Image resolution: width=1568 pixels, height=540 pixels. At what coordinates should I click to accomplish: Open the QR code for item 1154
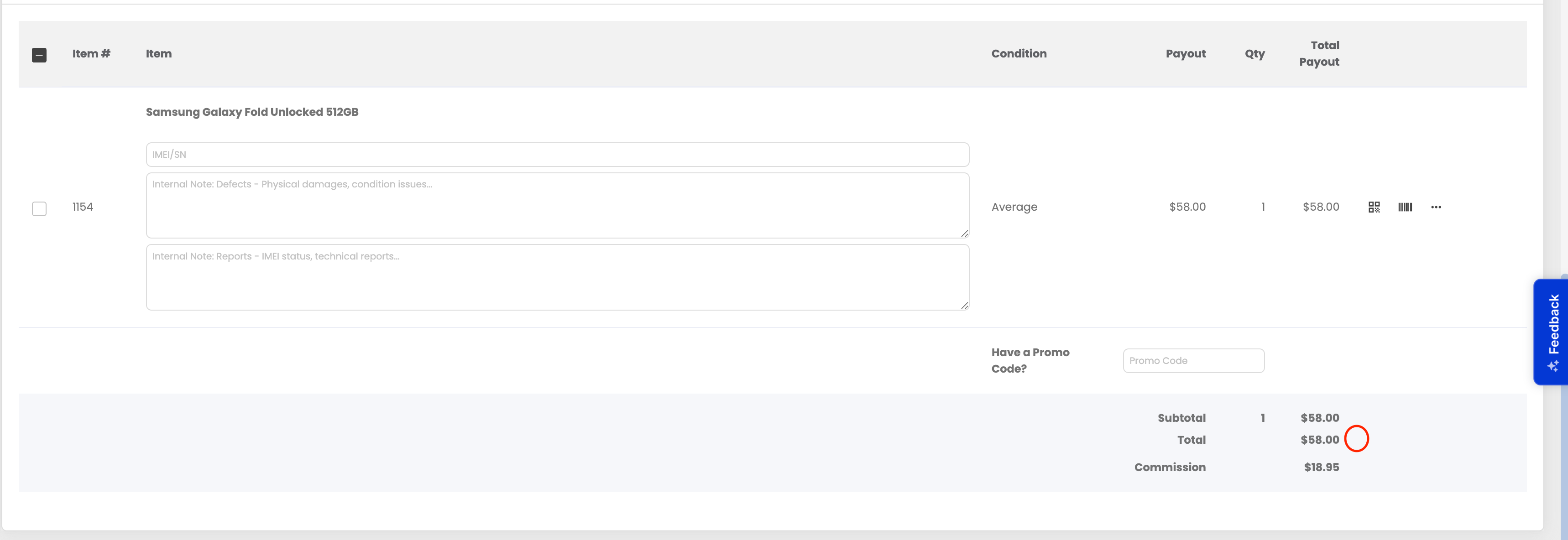click(1374, 208)
